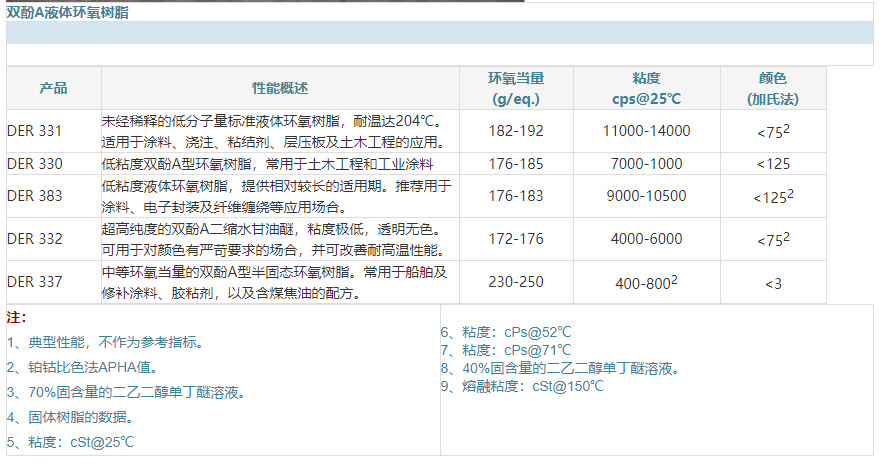Image resolution: width=890 pixels, height=465 pixels.
Task: Click color value <3 in DER 337 row
Action: 773,283
